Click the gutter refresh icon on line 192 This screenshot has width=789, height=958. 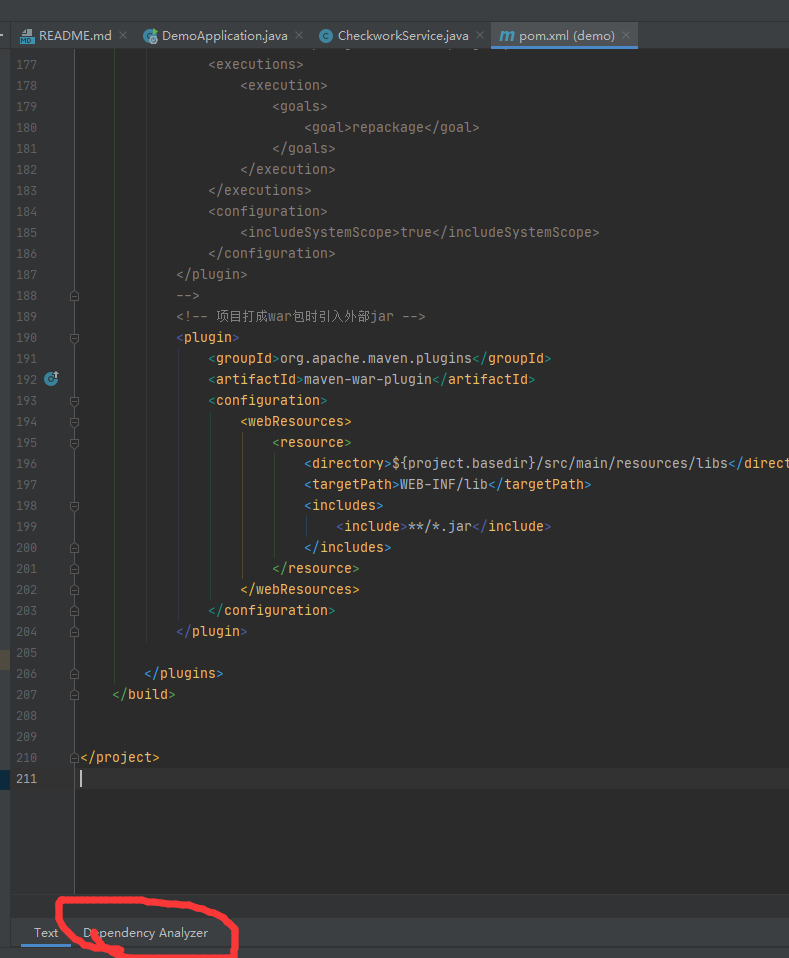point(51,379)
